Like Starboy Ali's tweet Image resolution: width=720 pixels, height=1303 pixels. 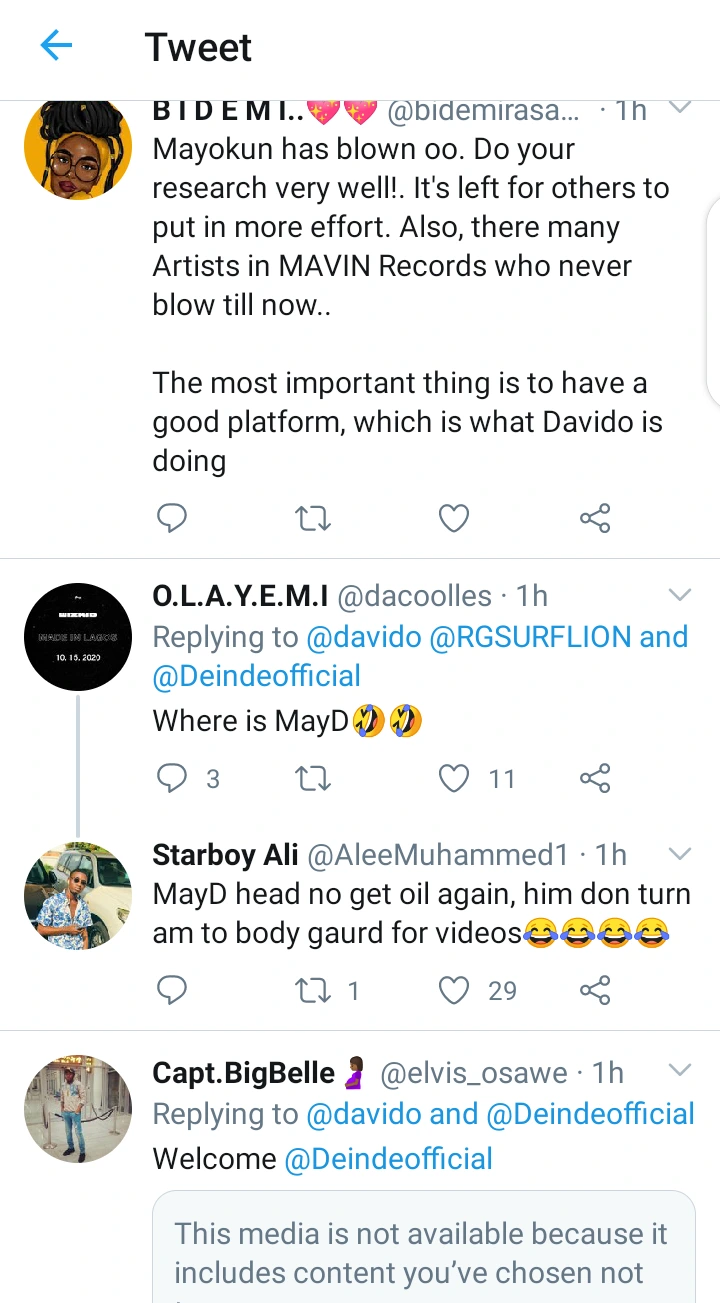pos(454,990)
